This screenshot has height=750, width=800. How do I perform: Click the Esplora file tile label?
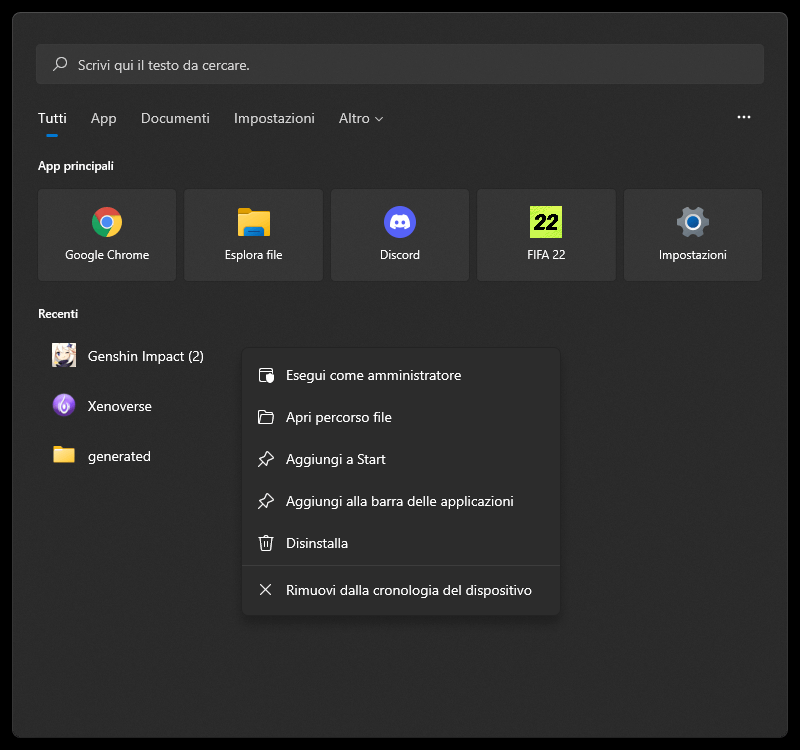(x=254, y=255)
